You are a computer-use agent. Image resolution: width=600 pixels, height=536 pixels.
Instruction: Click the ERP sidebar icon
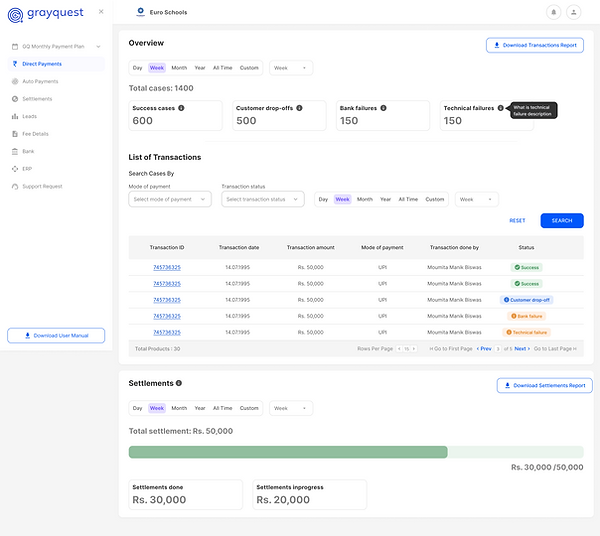15,169
